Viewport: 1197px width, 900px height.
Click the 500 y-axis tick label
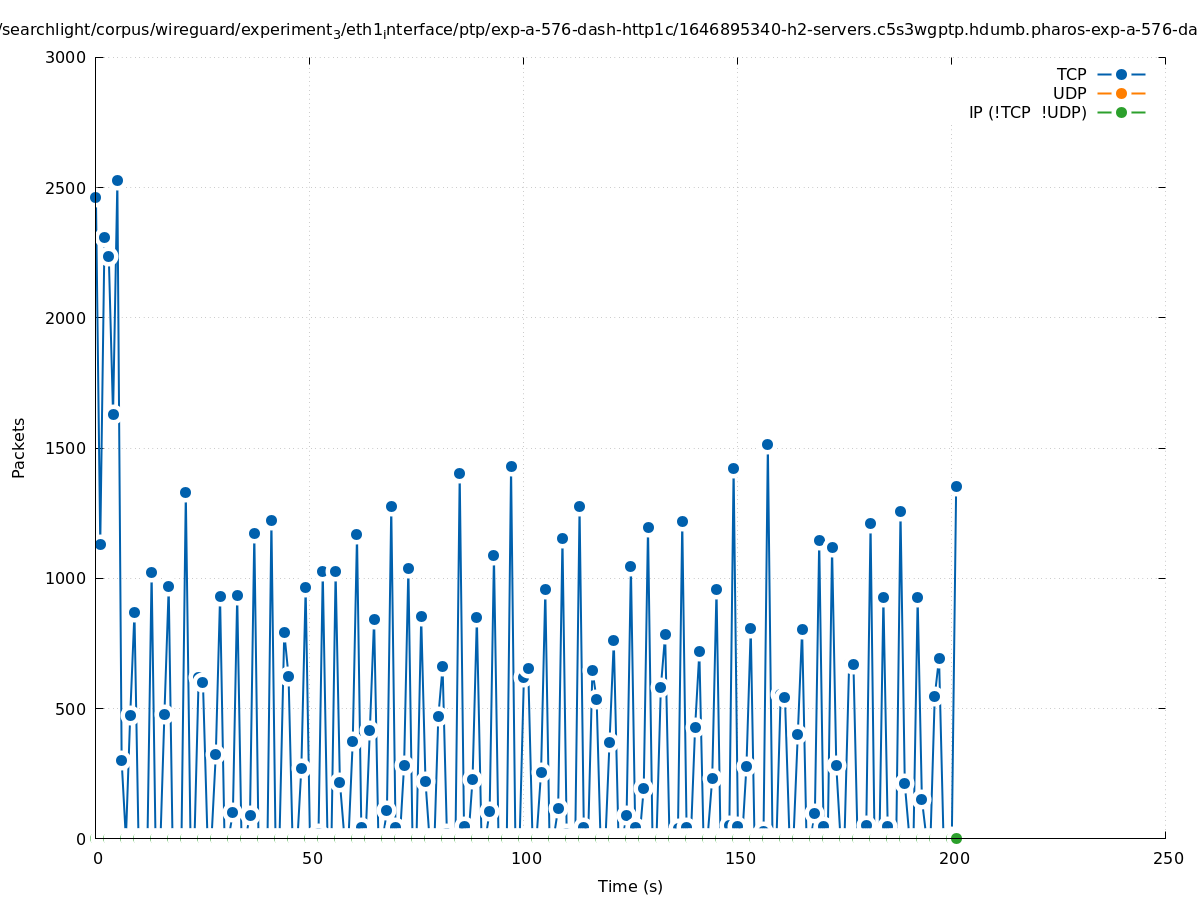(71, 709)
